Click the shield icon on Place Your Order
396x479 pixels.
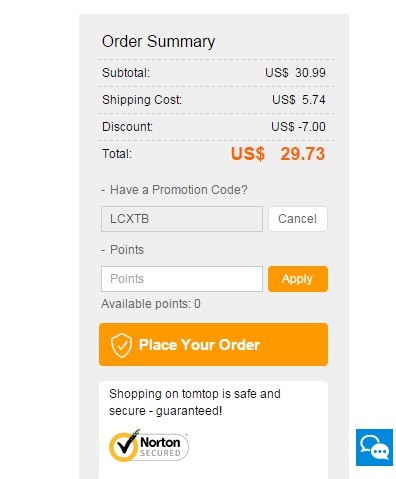[x=122, y=345]
